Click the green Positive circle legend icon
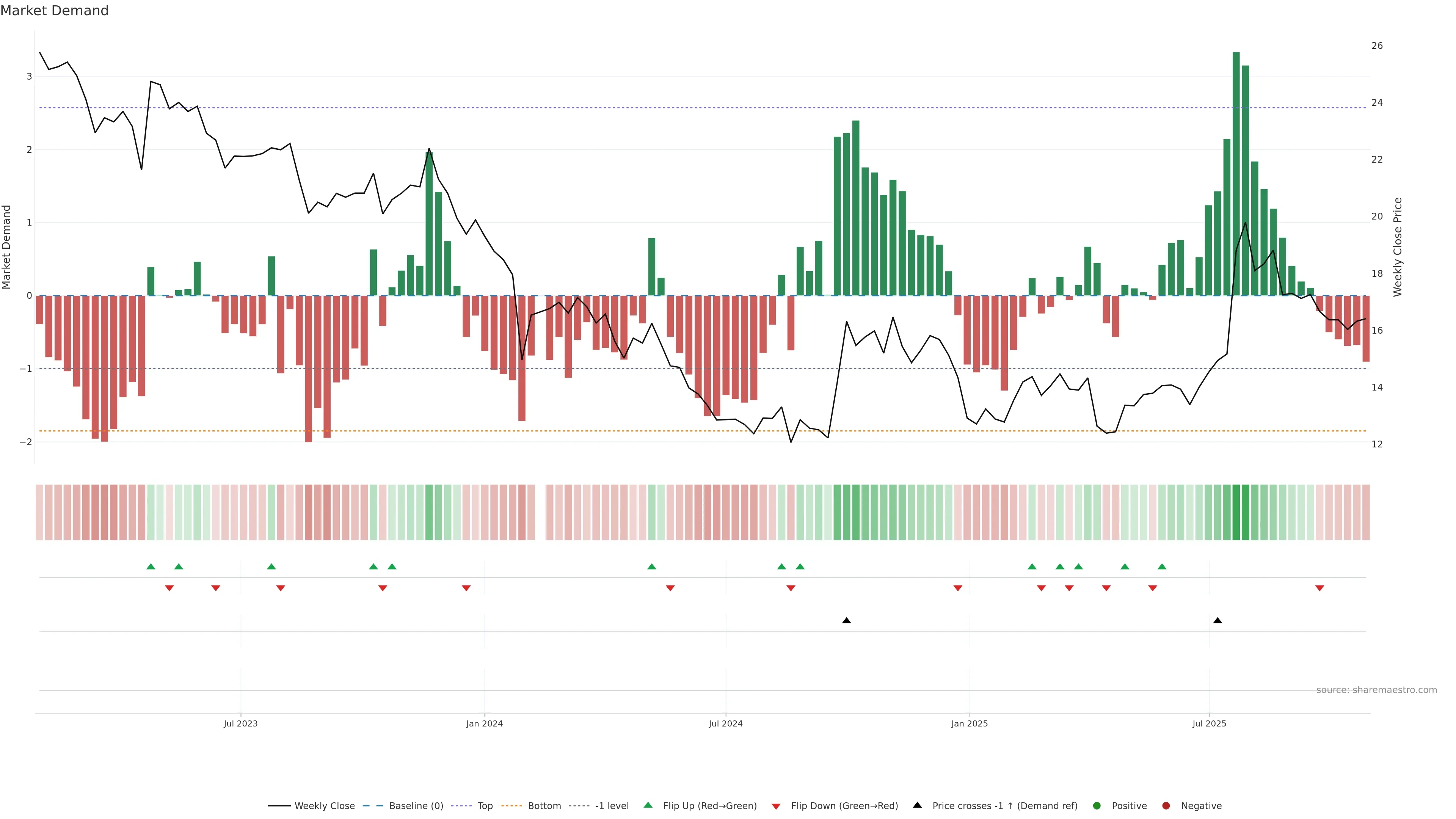The height and width of the screenshot is (819, 1456). point(1097,805)
